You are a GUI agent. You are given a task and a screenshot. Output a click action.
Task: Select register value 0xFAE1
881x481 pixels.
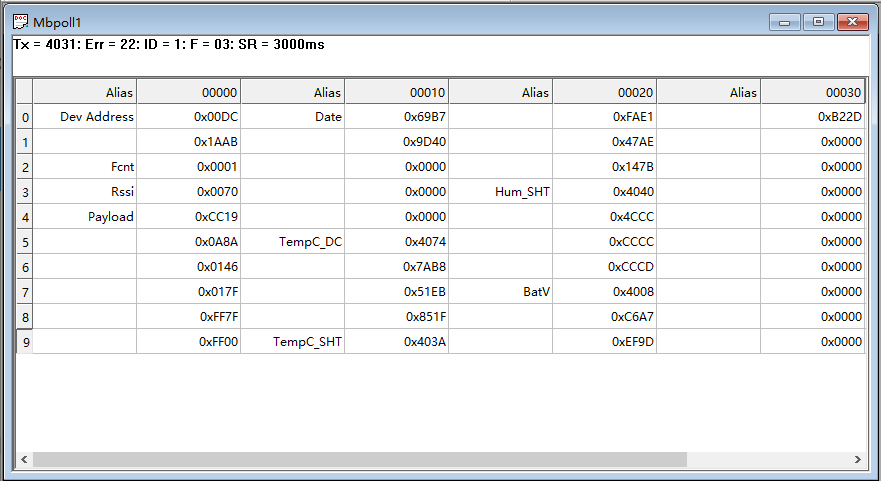pos(605,117)
